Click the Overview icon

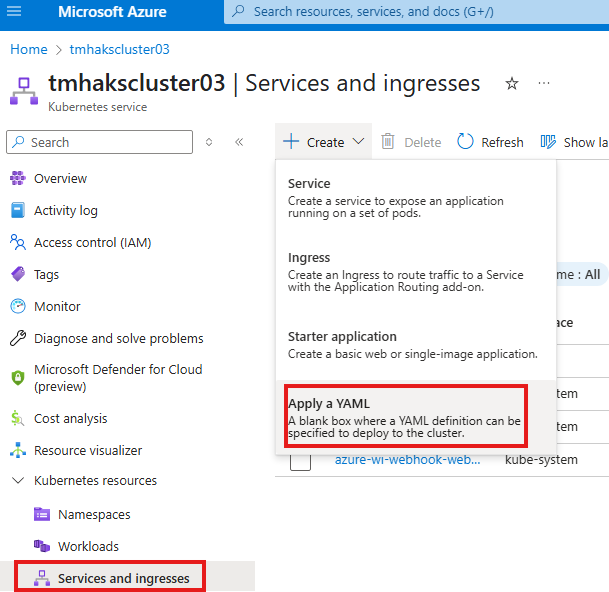point(18,178)
